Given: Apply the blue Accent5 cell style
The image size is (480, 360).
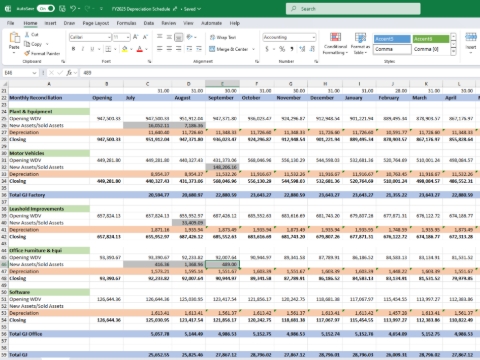Looking at the screenshot, I should tap(392, 39).
